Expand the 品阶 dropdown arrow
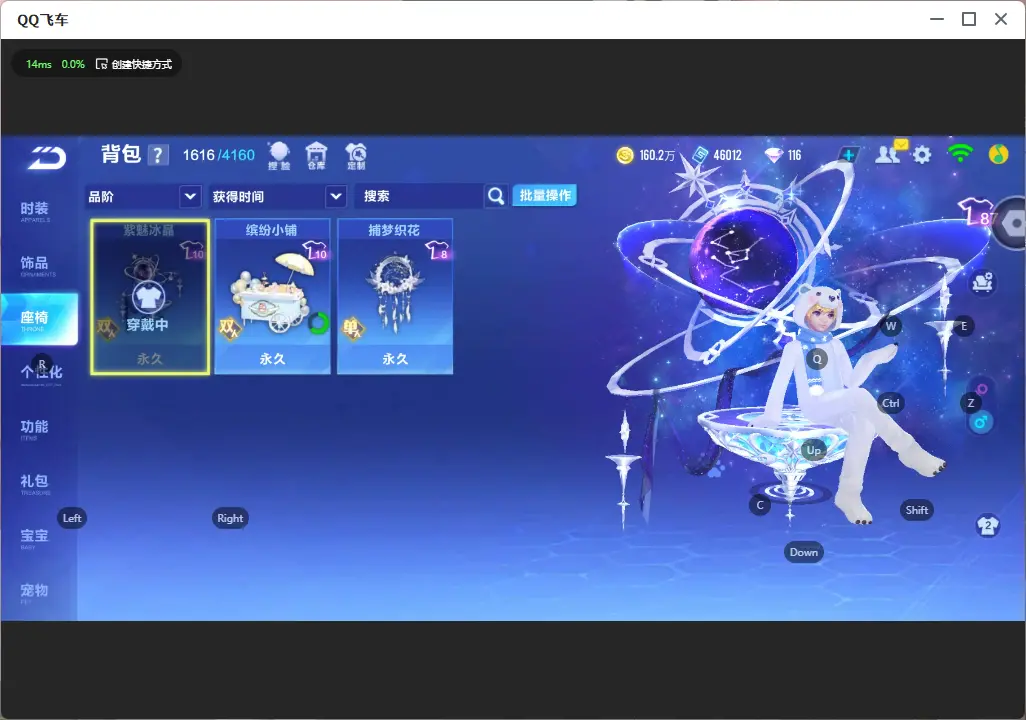The image size is (1026, 720). point(190,196)
